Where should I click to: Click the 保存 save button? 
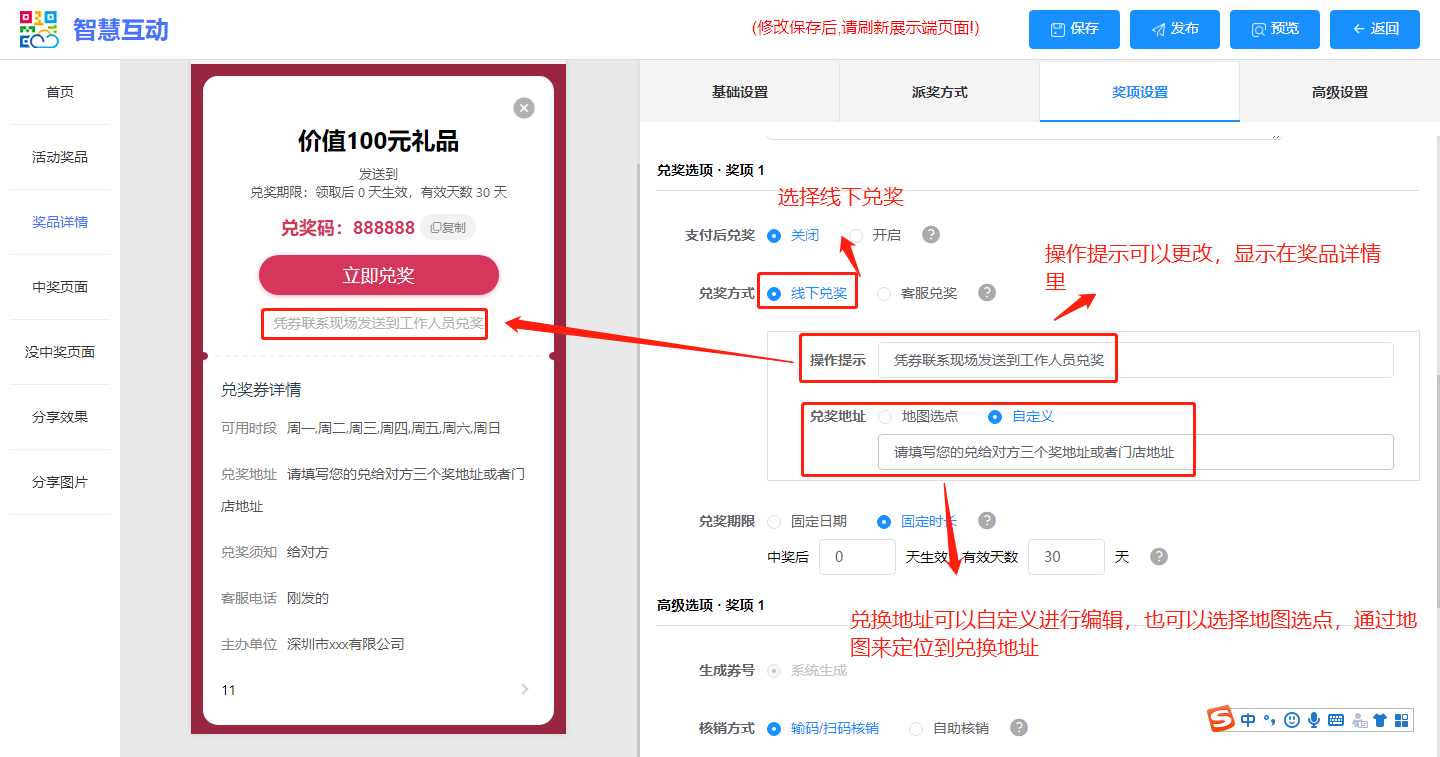tap(1074, 29)
